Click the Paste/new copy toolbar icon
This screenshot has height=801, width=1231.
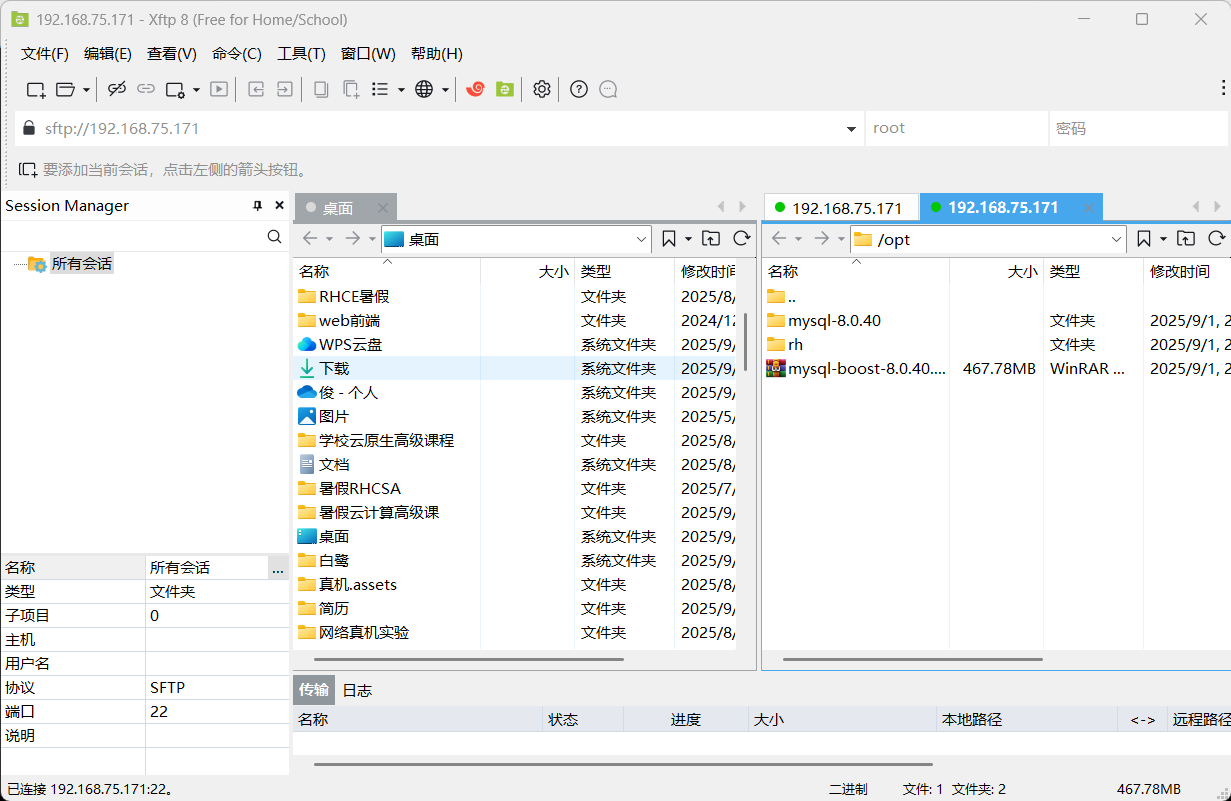click(351, 89)
